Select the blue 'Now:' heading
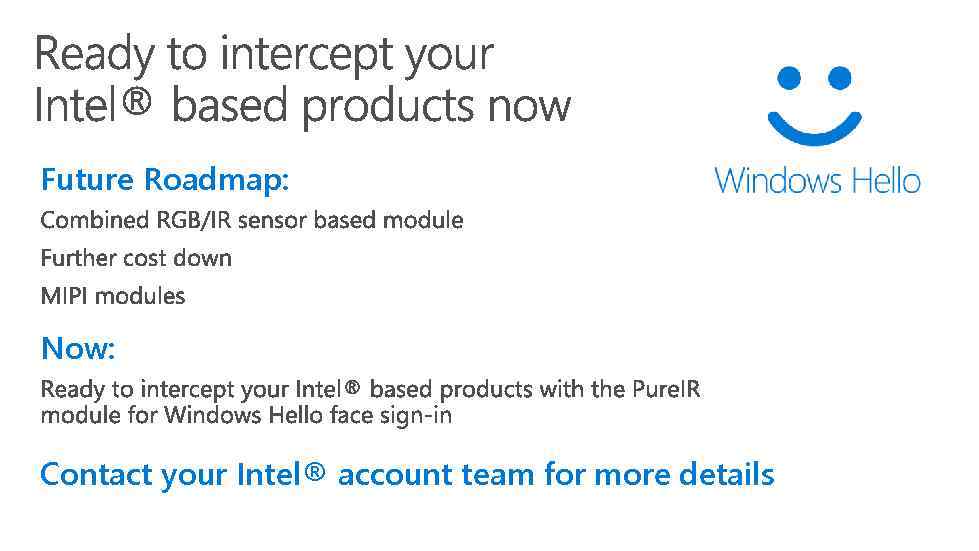Image resolution: width=979 pixels, height=551 pixels. point(78,349)
